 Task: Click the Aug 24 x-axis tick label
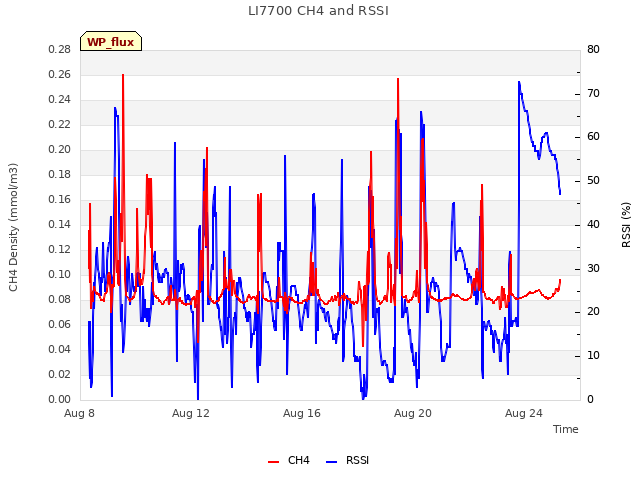click(524, 413)
